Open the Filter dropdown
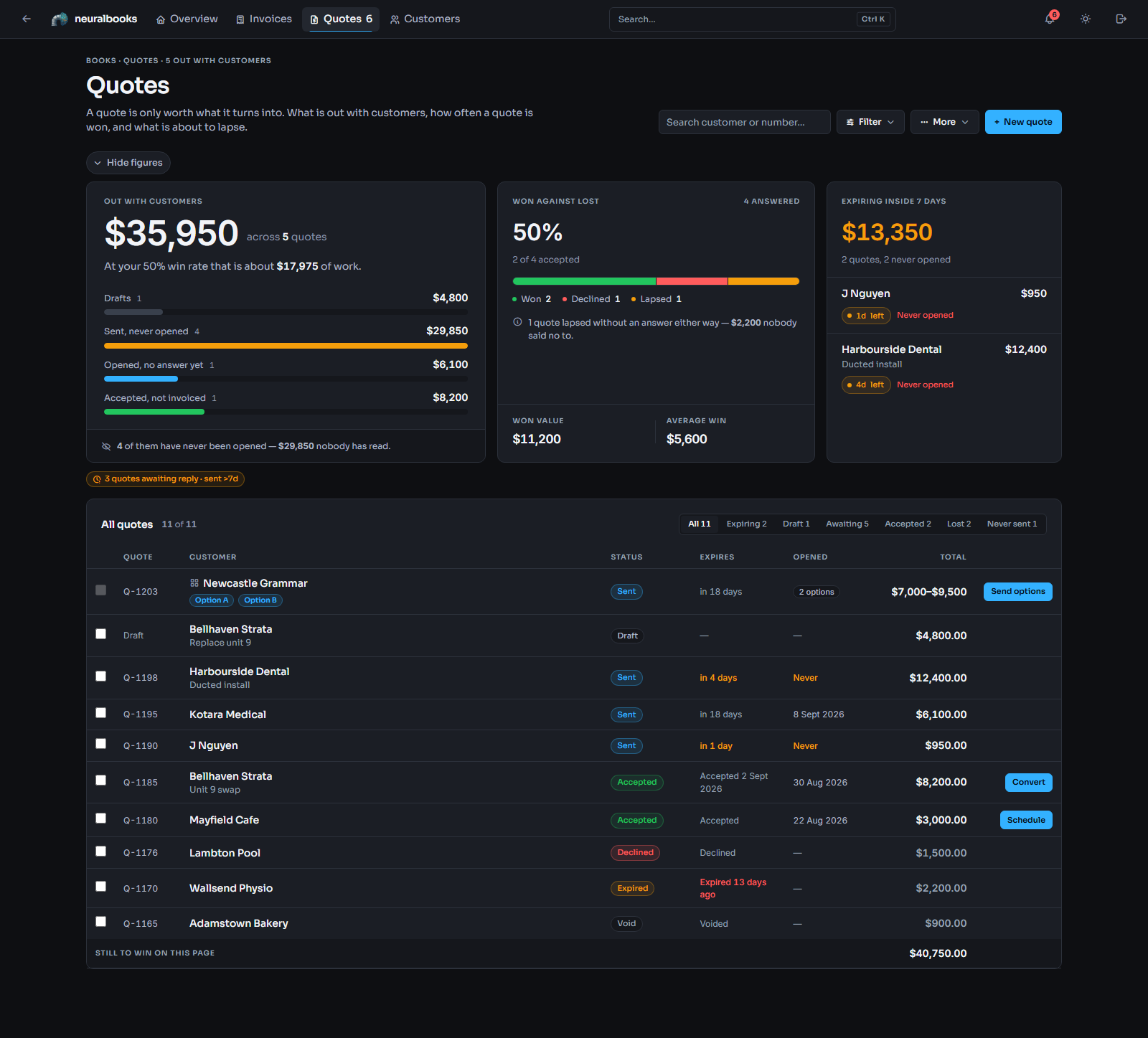Image resolution: width=1148 pixels, height=1038 pixels. (870, 122)
